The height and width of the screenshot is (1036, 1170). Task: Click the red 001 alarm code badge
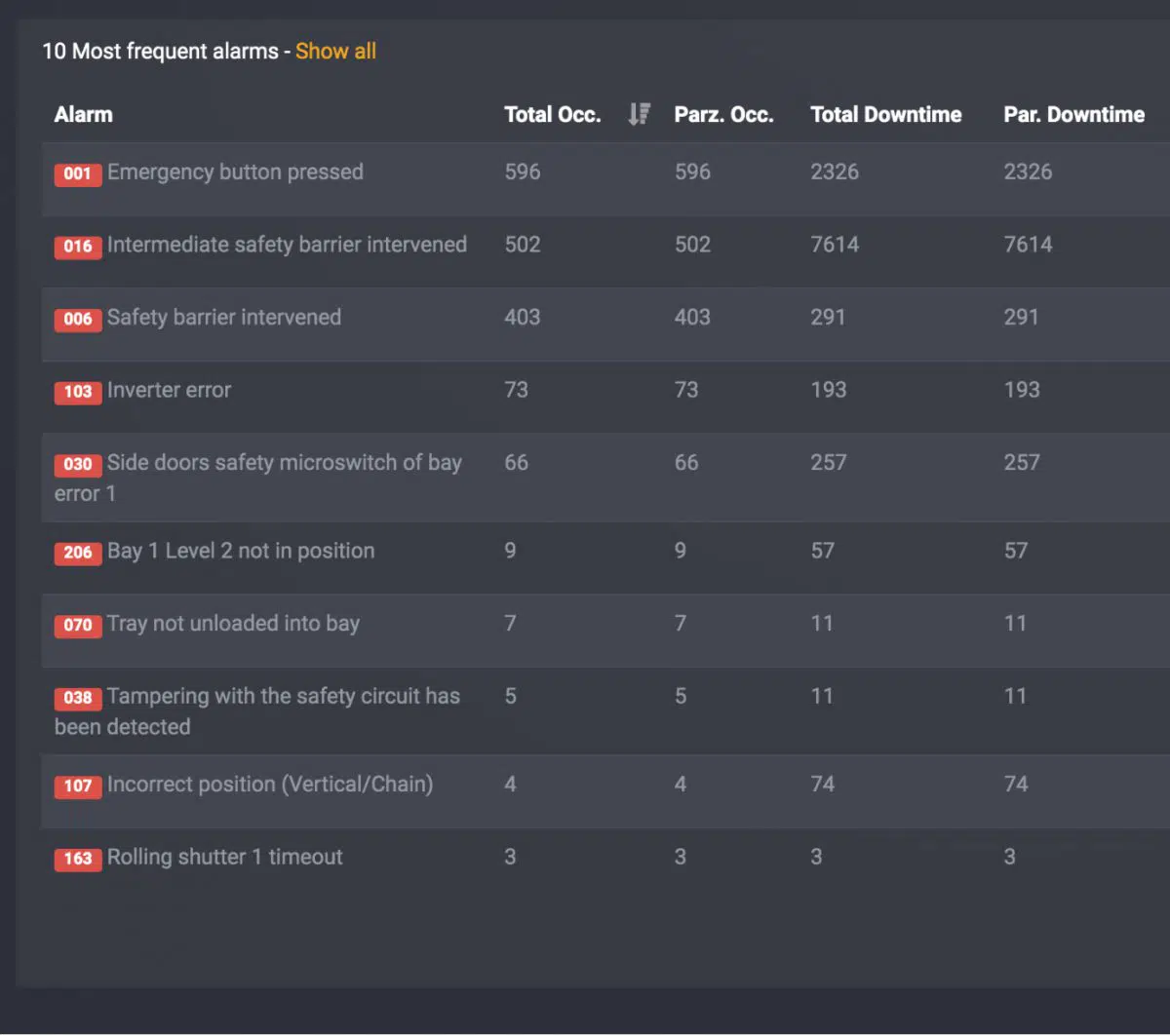78,173
